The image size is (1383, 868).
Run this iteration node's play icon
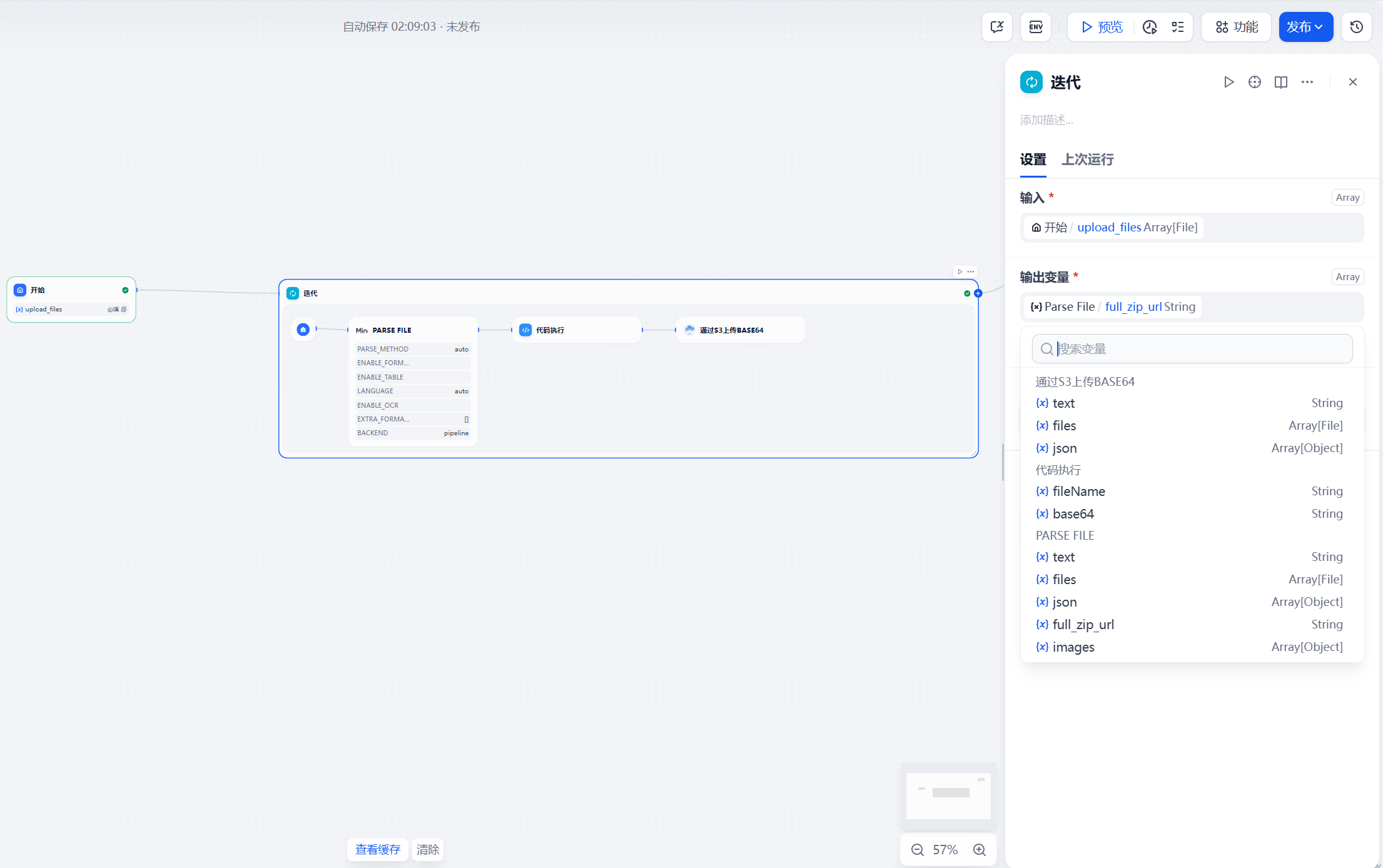click(1228, 82)
